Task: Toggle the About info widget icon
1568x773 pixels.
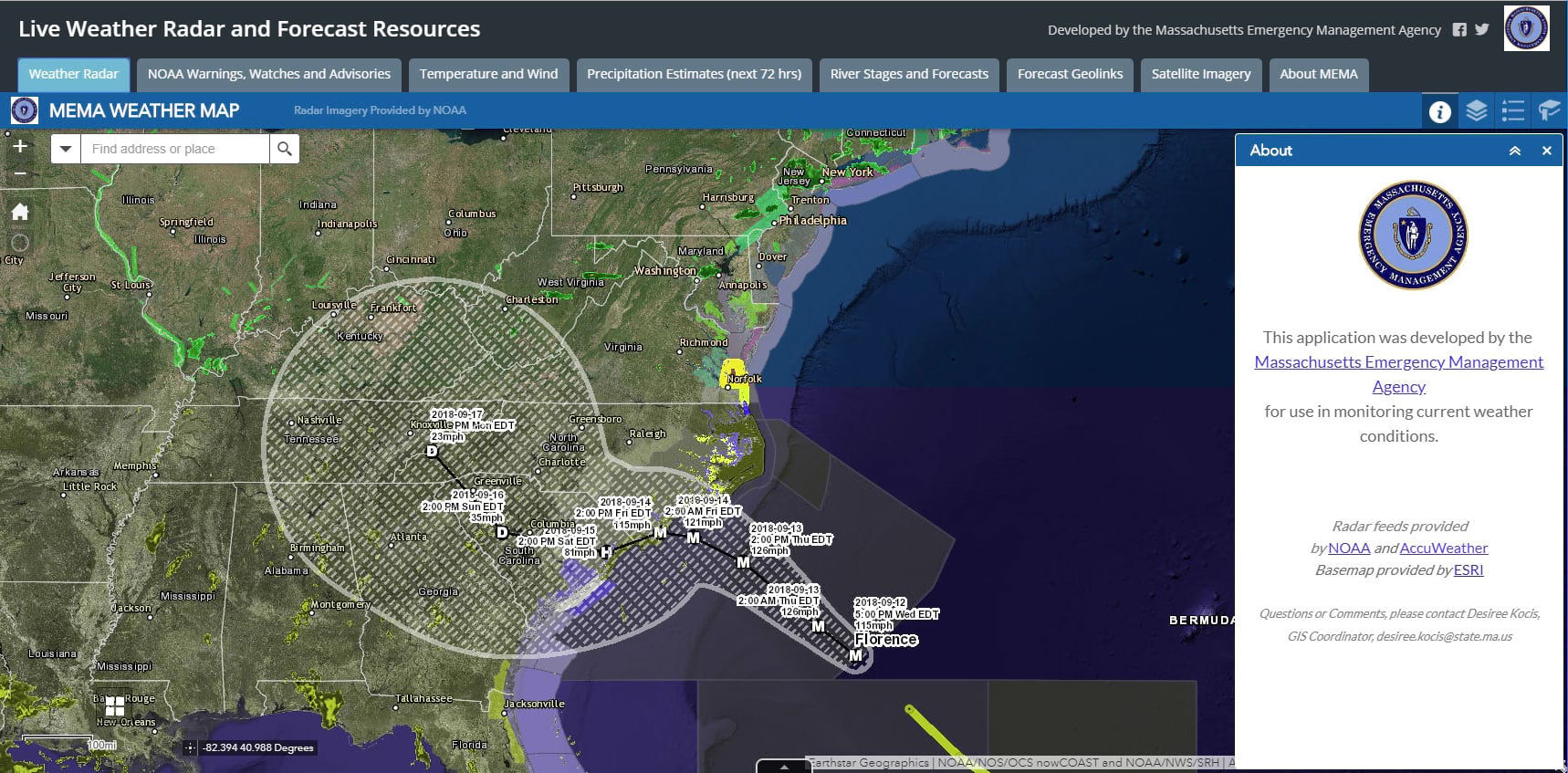Action: coord(1440,111)
